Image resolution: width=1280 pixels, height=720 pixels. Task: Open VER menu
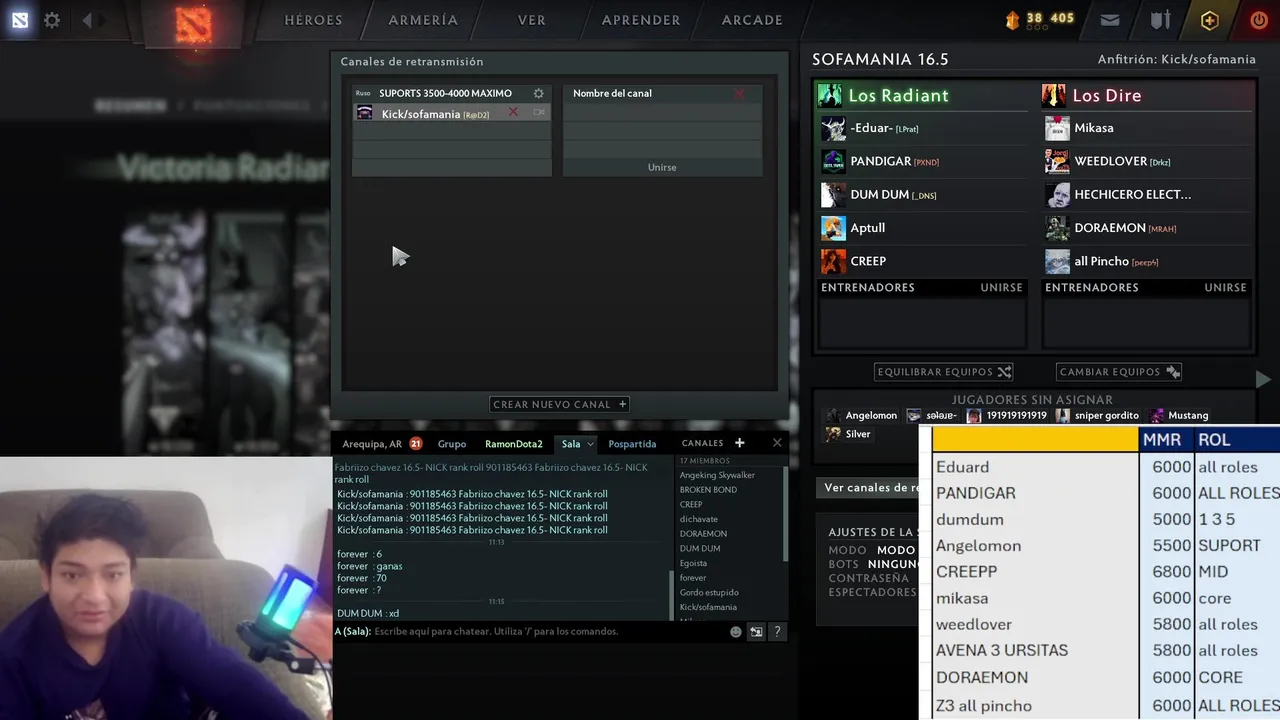[x=532, y=20]
